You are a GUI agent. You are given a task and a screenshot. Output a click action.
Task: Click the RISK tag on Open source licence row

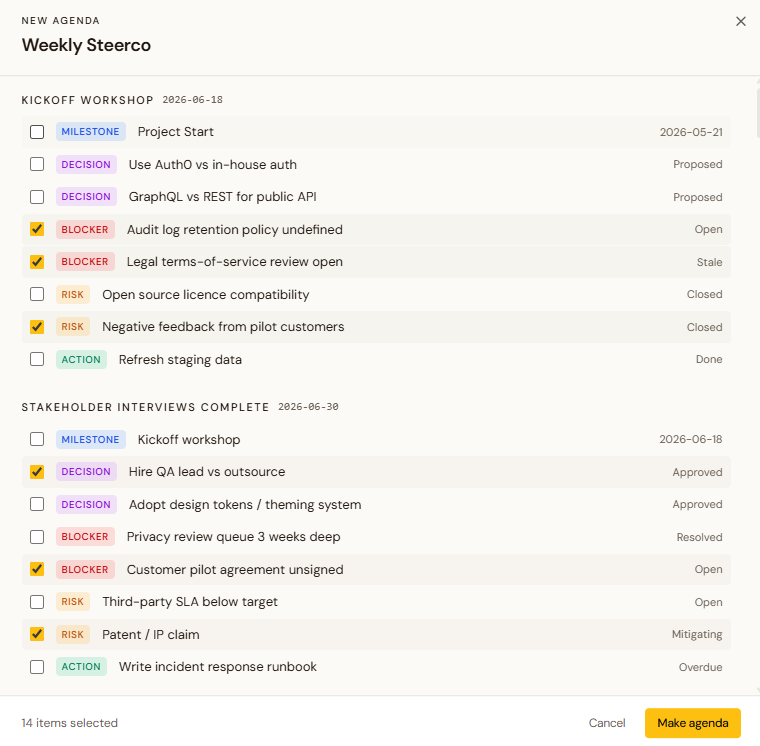(x=73, y=294)
